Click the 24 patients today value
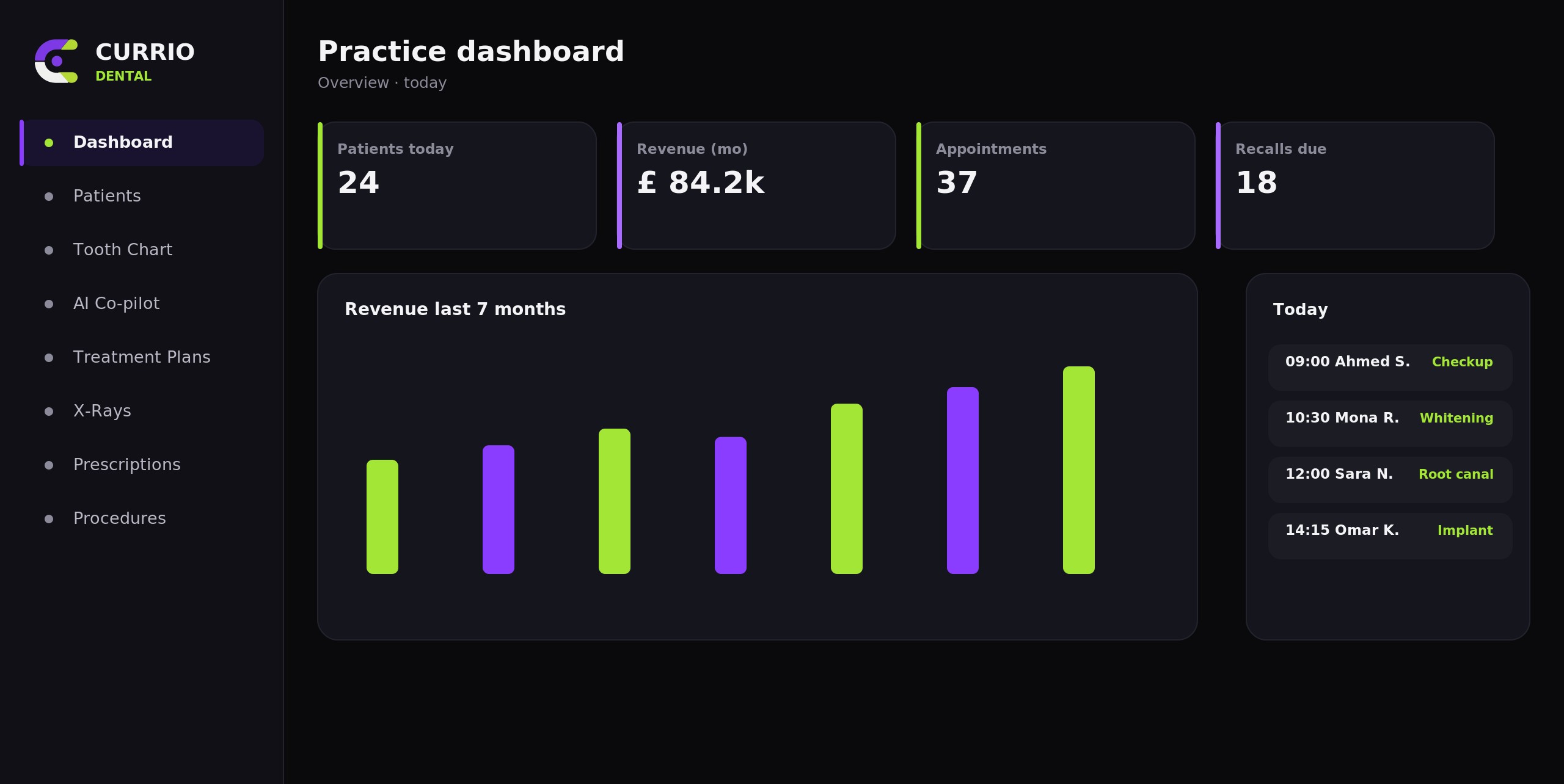Image resolution: width=1564 pixels, height=784 pixels. 359,183
